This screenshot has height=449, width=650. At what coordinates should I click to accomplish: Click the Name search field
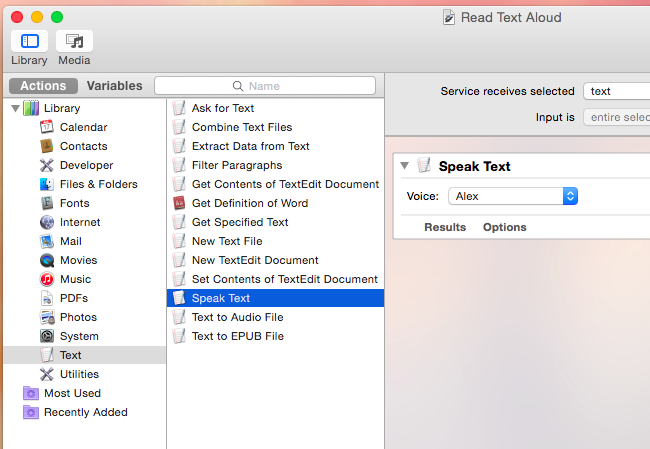[x=265, y=86]
